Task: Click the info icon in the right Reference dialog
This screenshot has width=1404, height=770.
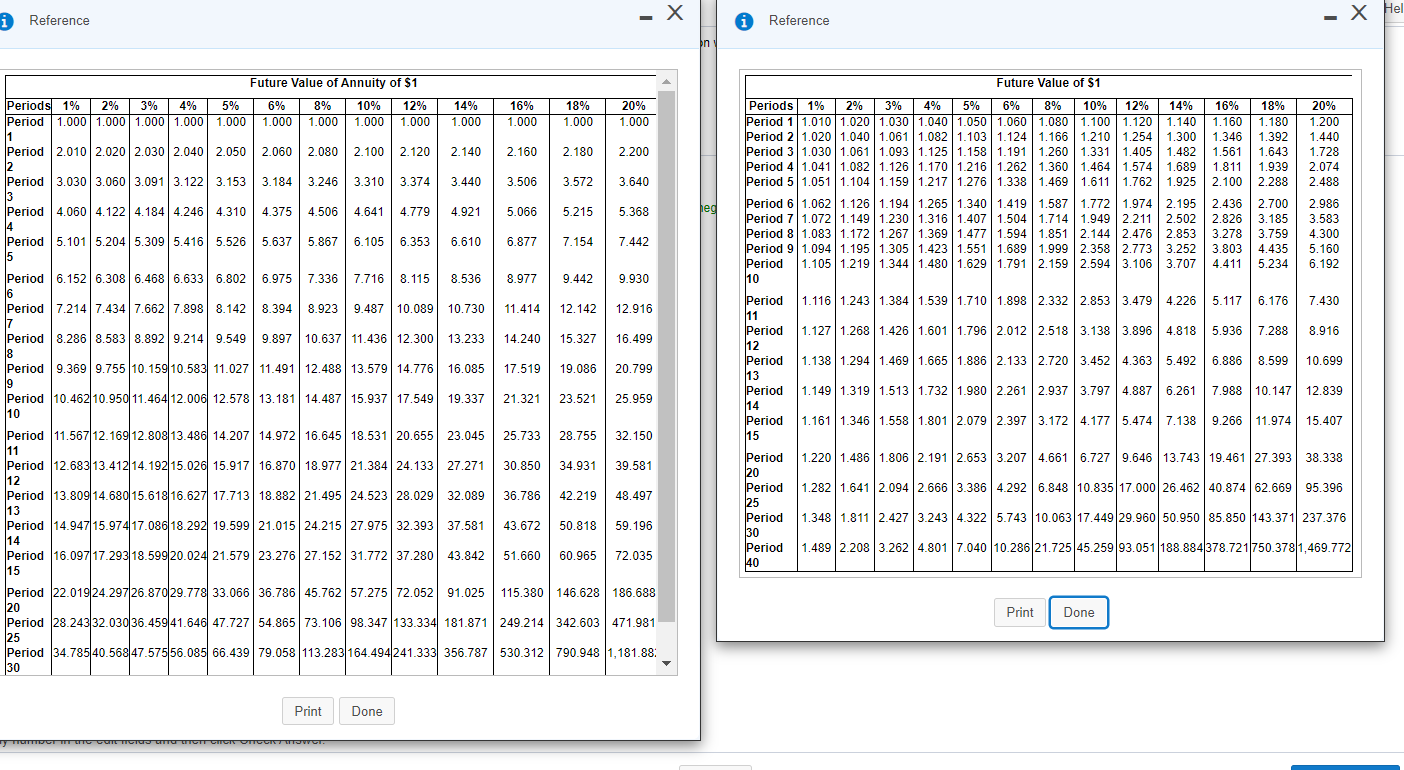Action: pos(743,20)
